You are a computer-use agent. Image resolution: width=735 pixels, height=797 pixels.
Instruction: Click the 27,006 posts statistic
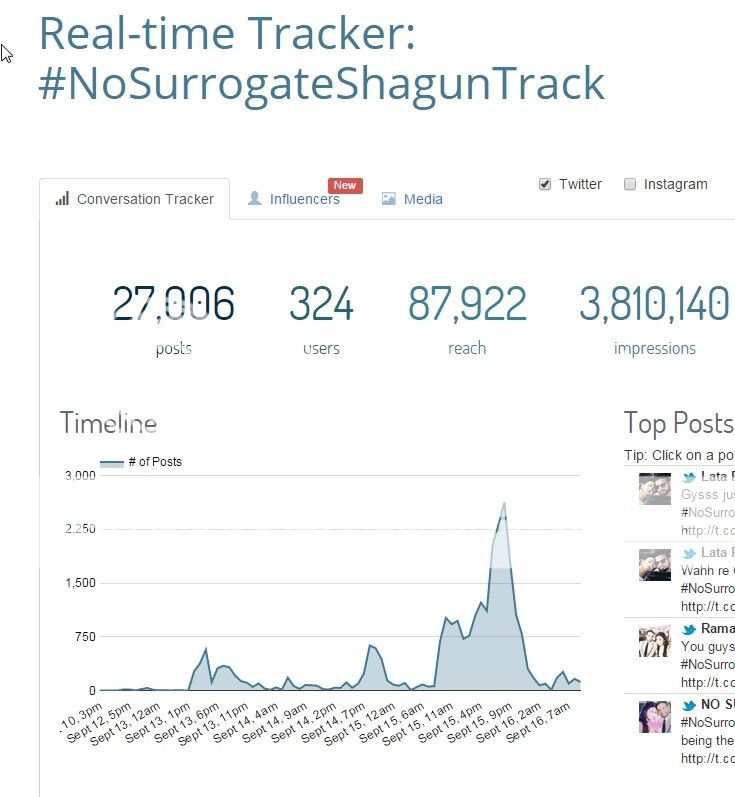pyautogui.click(x=173, y=304)
